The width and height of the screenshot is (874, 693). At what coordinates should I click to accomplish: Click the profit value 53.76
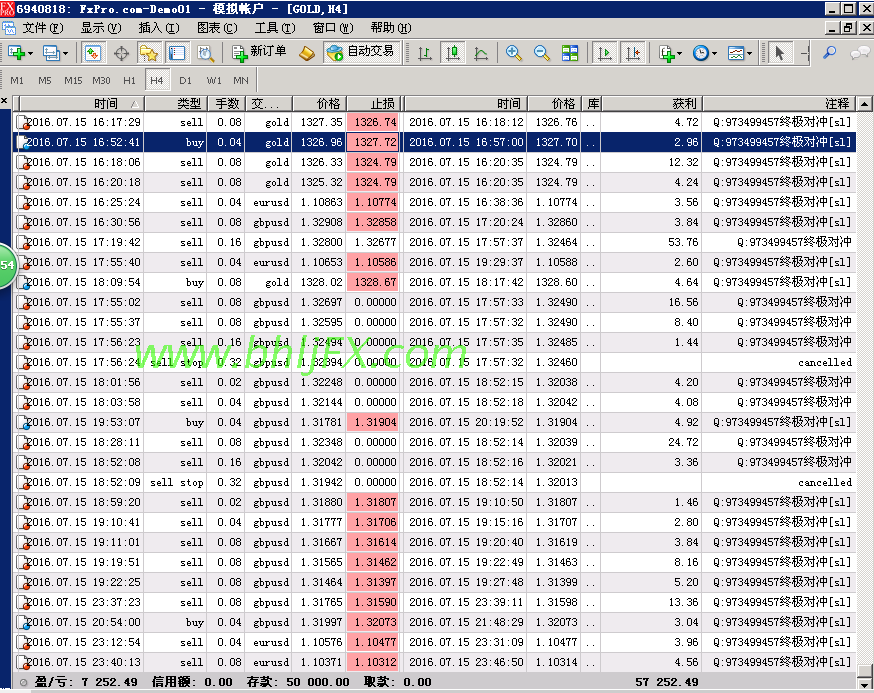pyautogui.click(x=683, y=242)
